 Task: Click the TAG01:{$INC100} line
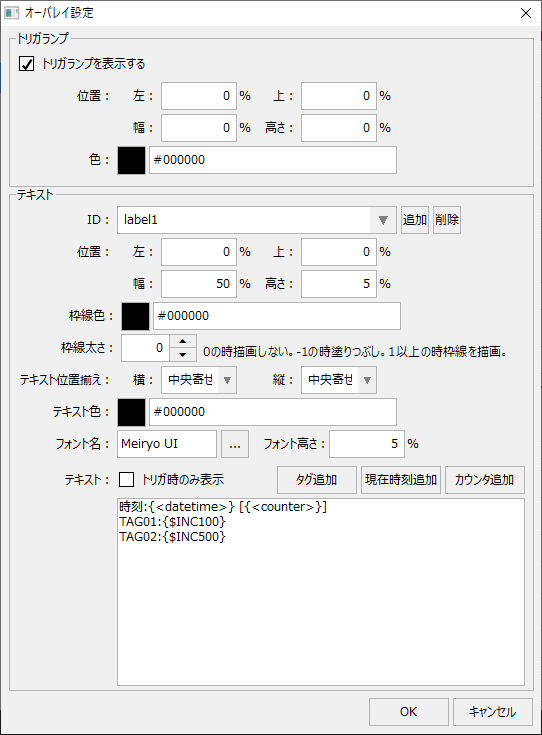click(173, 522)
